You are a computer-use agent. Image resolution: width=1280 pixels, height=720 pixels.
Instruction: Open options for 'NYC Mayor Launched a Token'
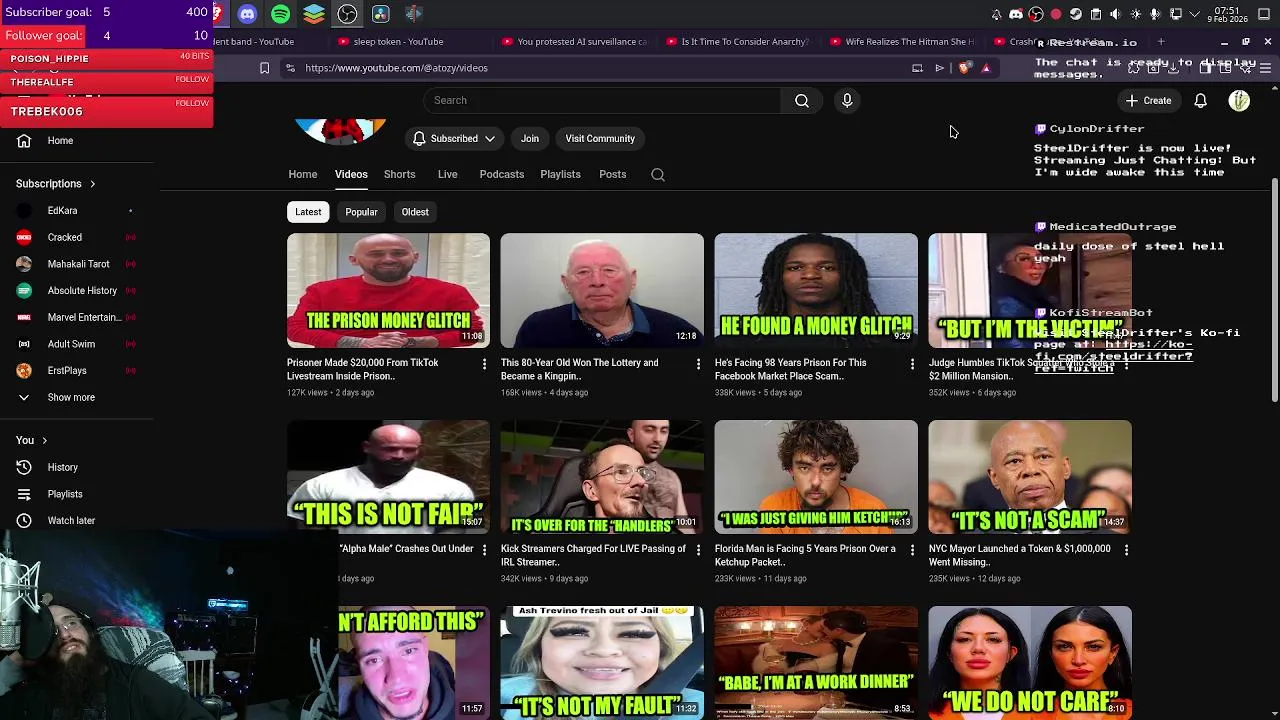tap(1126, 550)
